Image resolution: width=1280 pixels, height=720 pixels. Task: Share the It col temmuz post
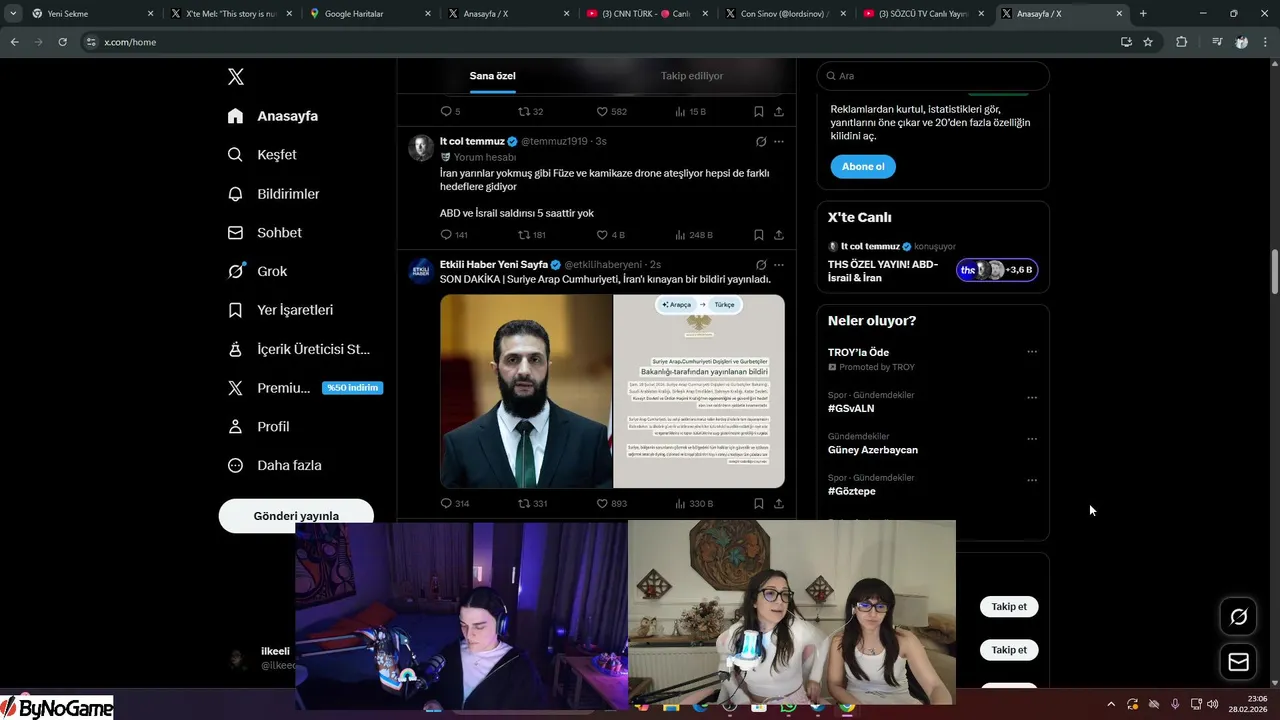pyautogui.click(x=779, y=235)
